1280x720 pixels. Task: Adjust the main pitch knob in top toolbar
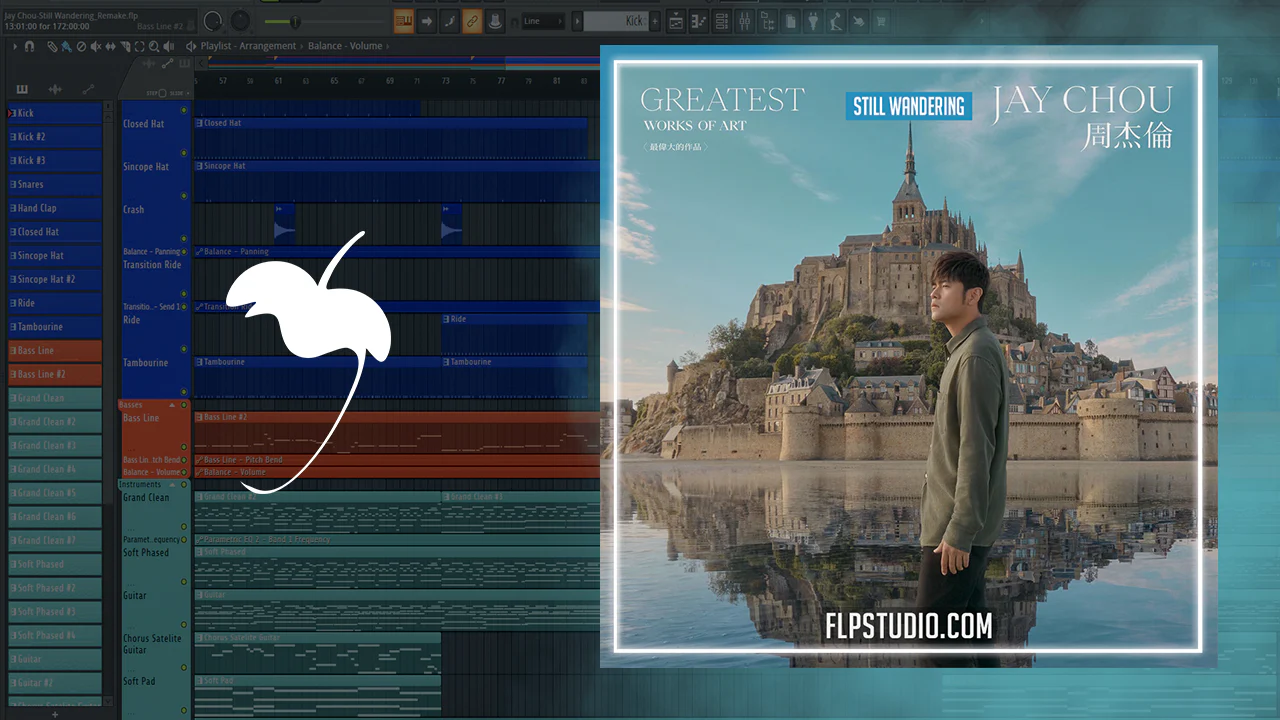coord(241,21)
